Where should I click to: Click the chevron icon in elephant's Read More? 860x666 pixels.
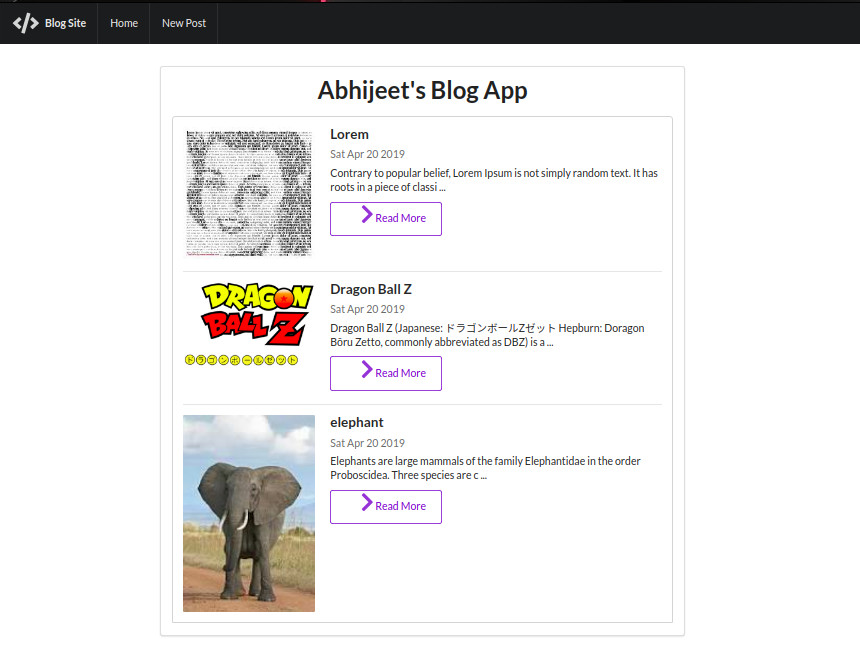click(x=367, y=503)
